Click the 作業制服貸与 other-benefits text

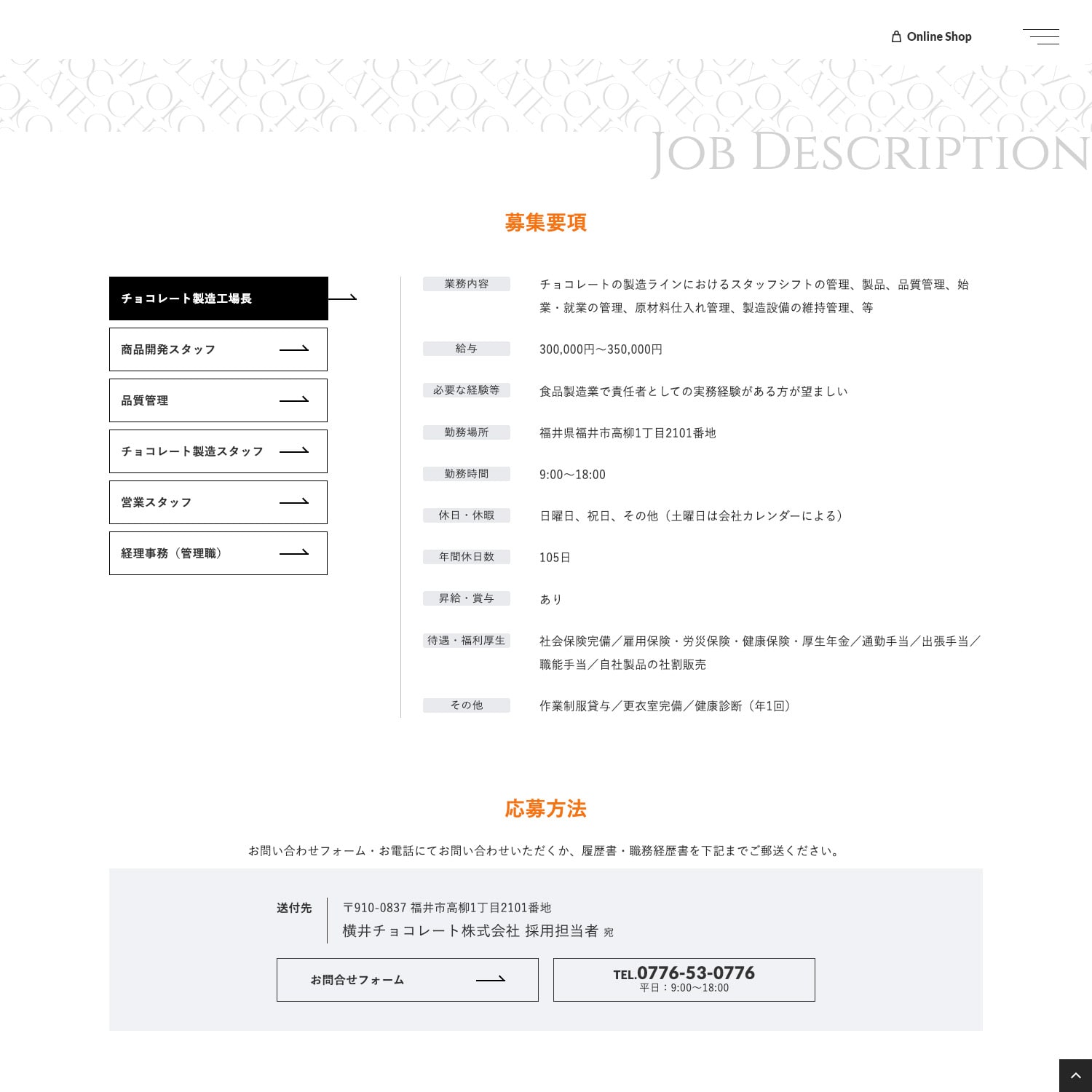pos(666,706)
